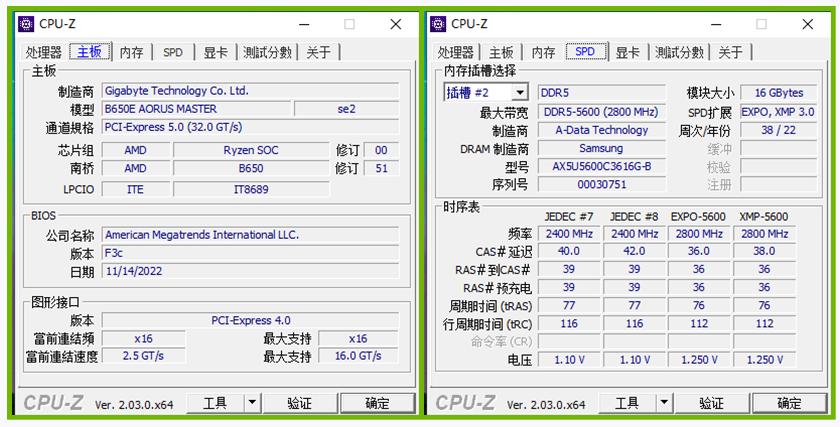Click 16.0 GT/s max supported speed
Viewport: 840px width, 427px height.
[358, 356]
